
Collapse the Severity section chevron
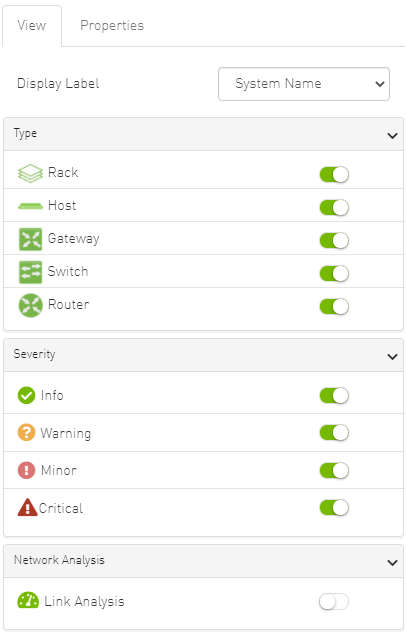392,357
